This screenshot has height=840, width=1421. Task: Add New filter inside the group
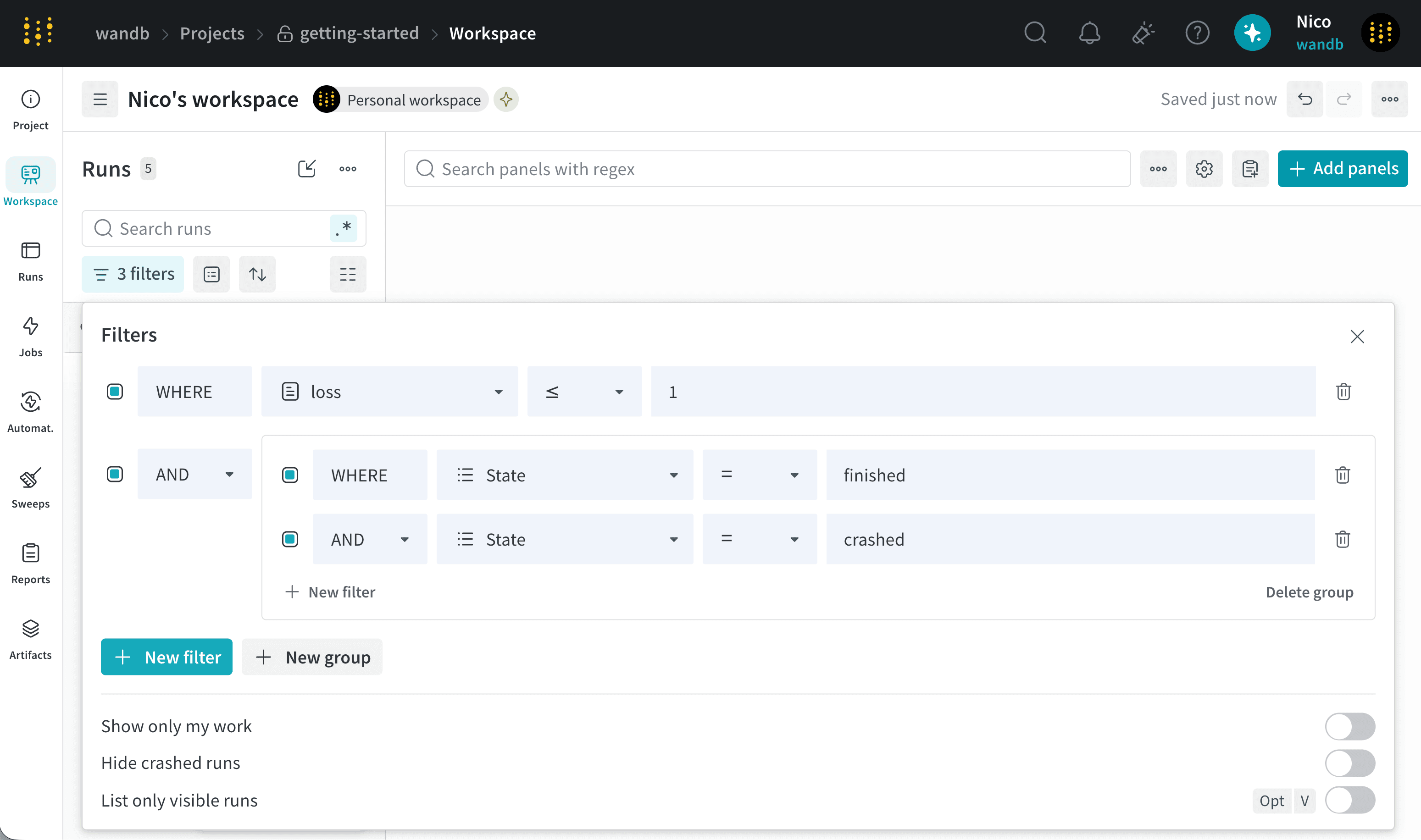(330, 592)
